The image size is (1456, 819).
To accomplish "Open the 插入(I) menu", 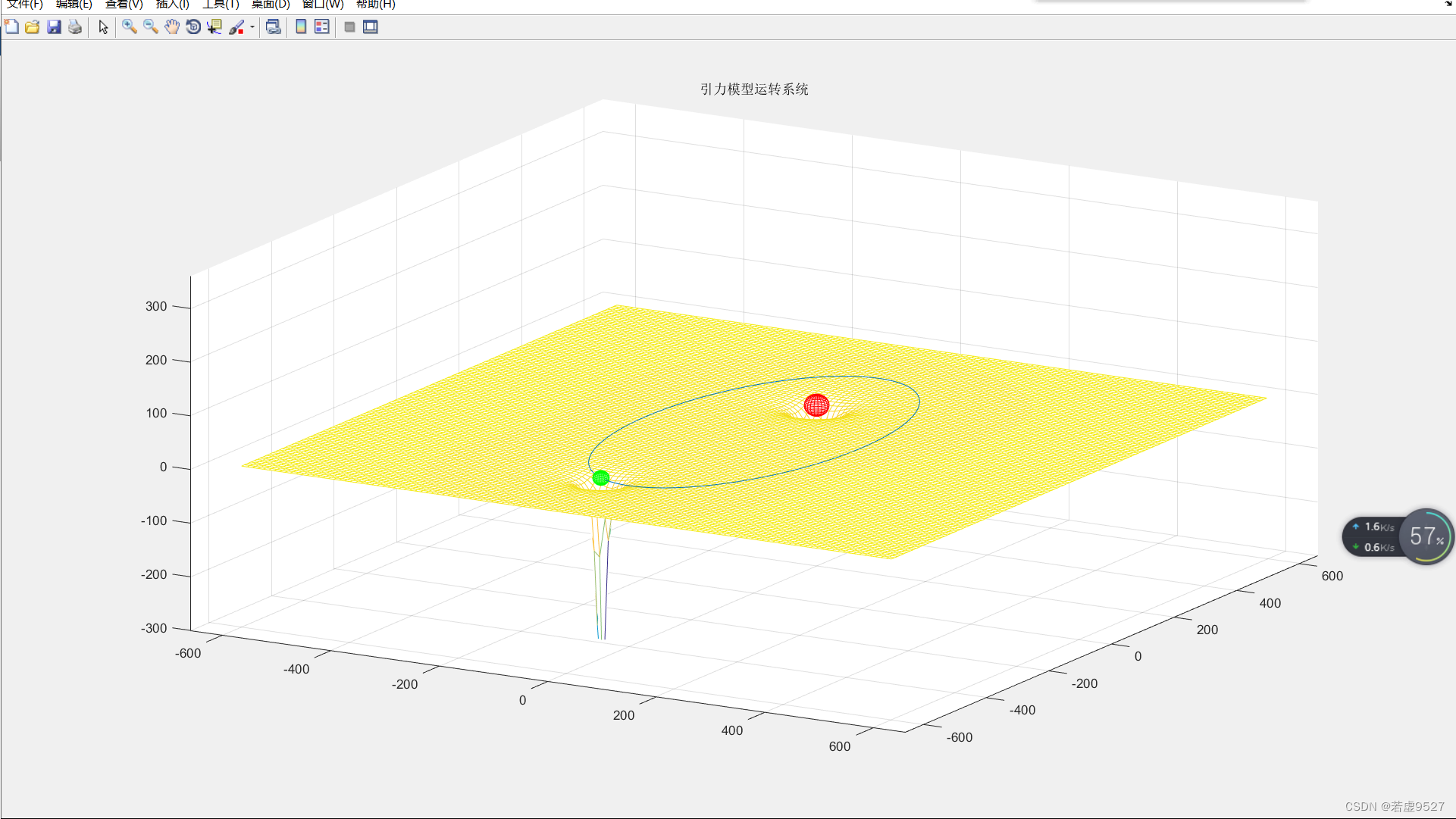I will point(173,5).
